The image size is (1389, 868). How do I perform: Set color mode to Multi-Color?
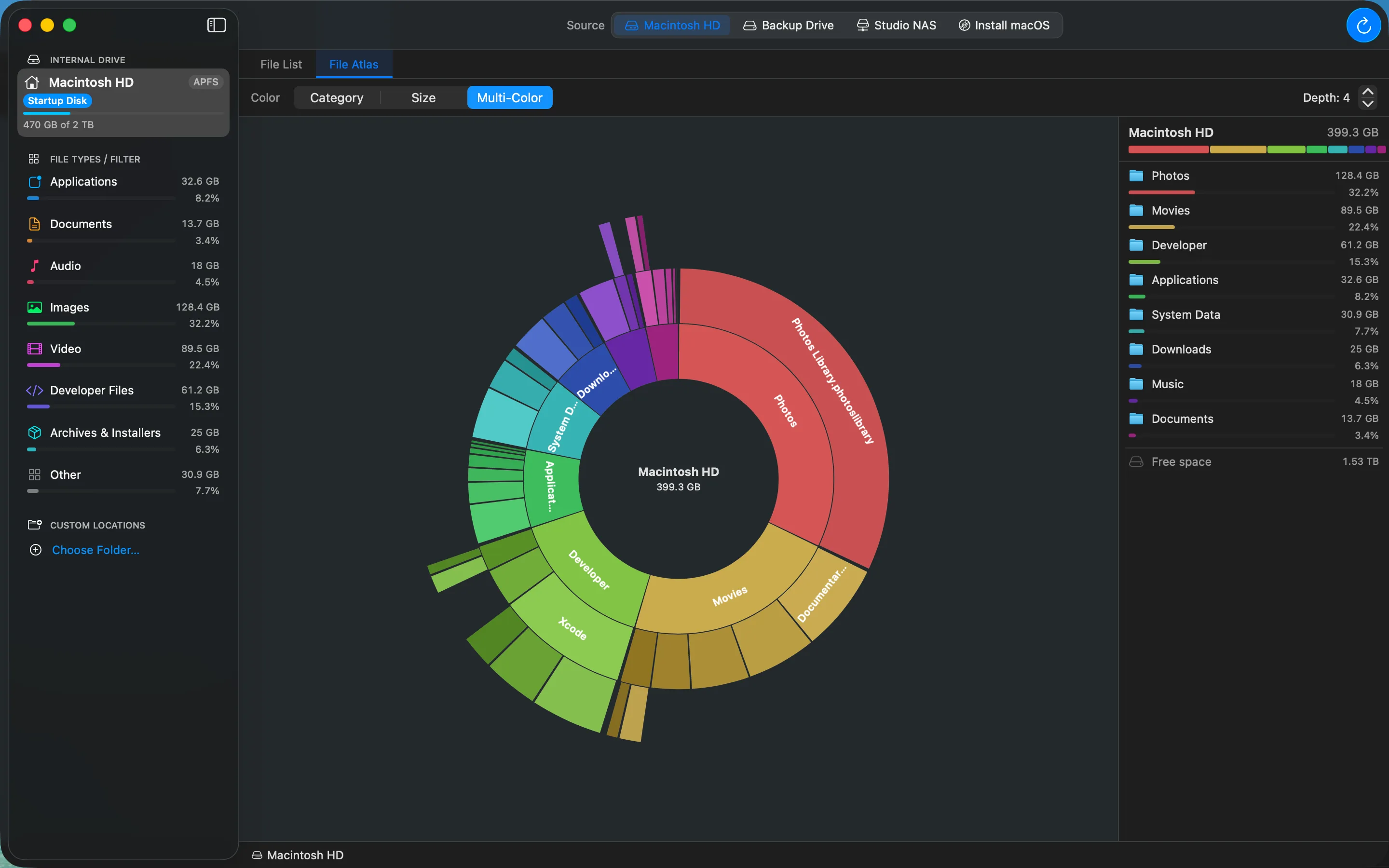[510, 97]
